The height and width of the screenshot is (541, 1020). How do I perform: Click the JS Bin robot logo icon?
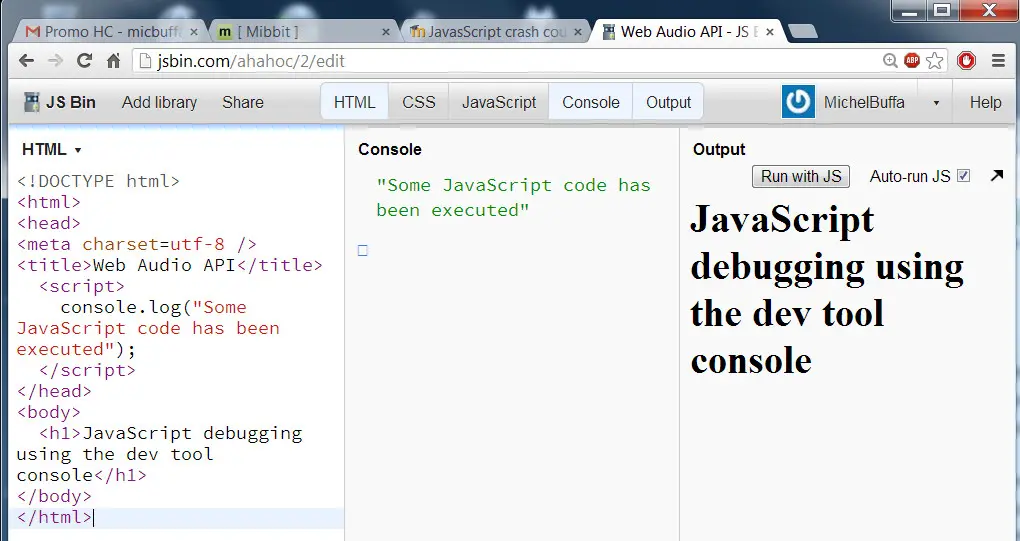[31, 102]
